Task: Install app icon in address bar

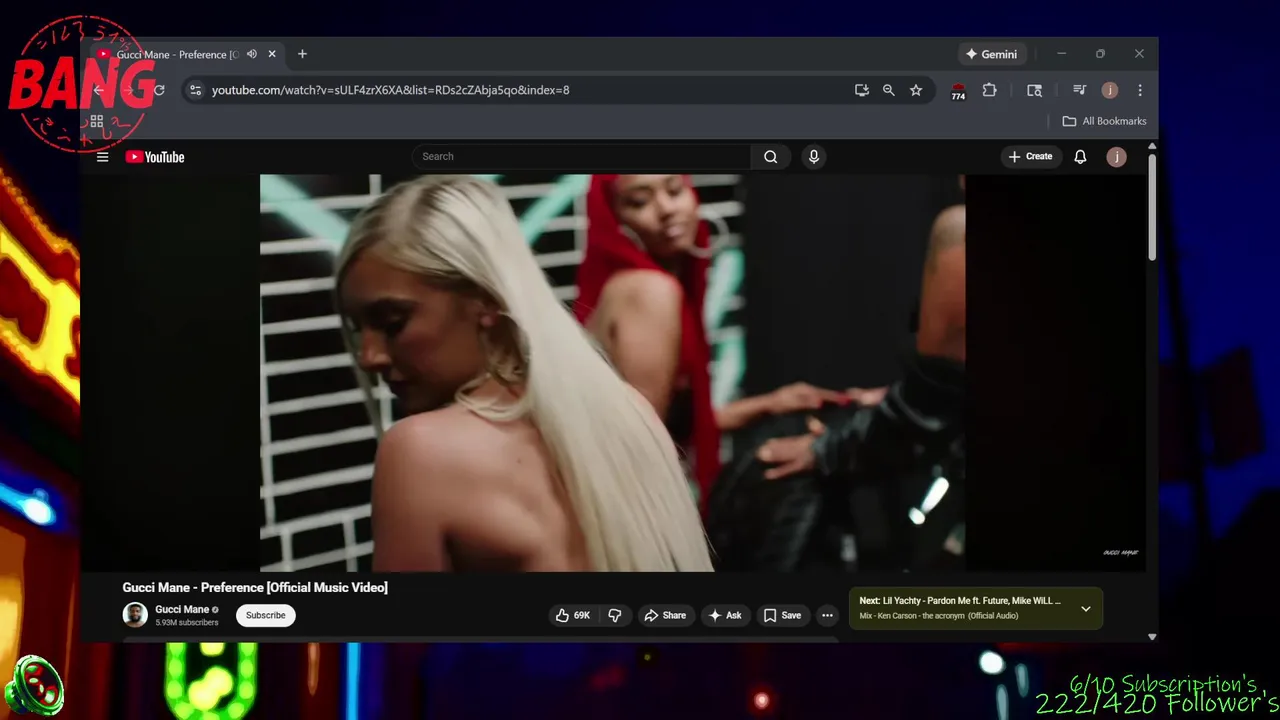Action: click(862, 90)
